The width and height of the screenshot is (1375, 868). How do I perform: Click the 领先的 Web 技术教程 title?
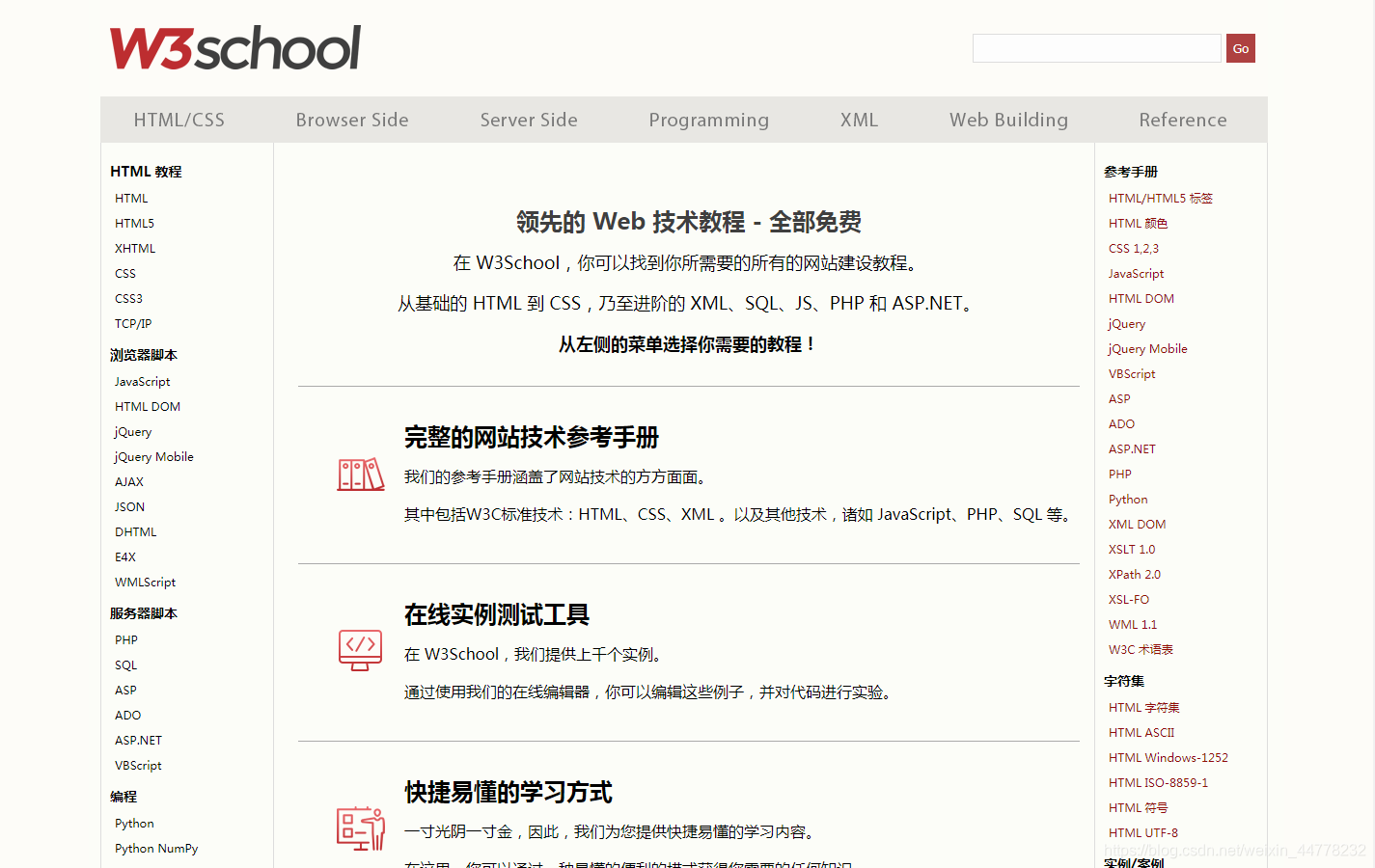coord(689,222)
